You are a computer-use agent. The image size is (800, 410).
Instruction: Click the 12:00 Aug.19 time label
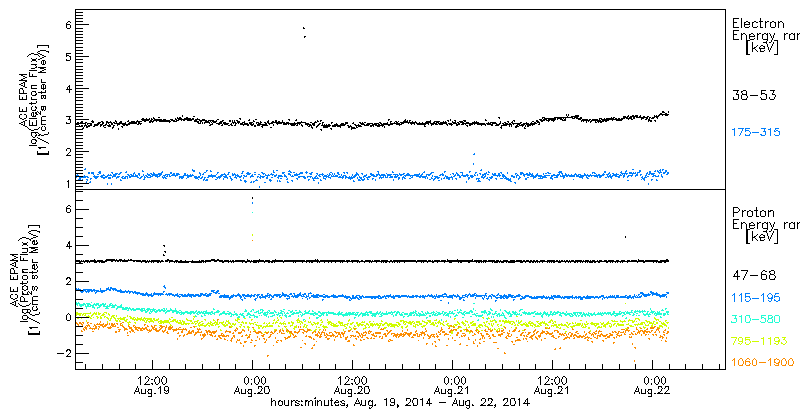coord(153,386)
